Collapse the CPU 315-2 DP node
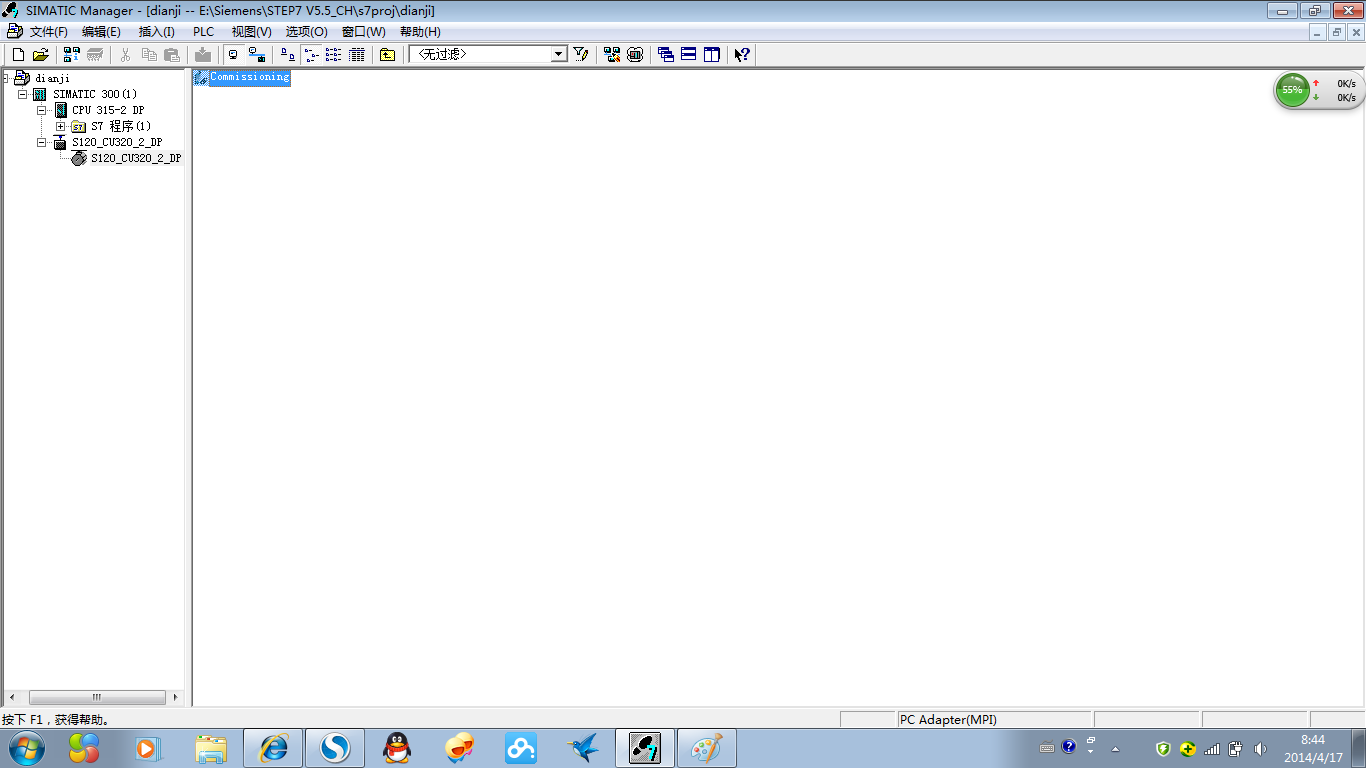The width and height of the screenshot is (1366, 768). pyautogui.click(x=42, y=110)
